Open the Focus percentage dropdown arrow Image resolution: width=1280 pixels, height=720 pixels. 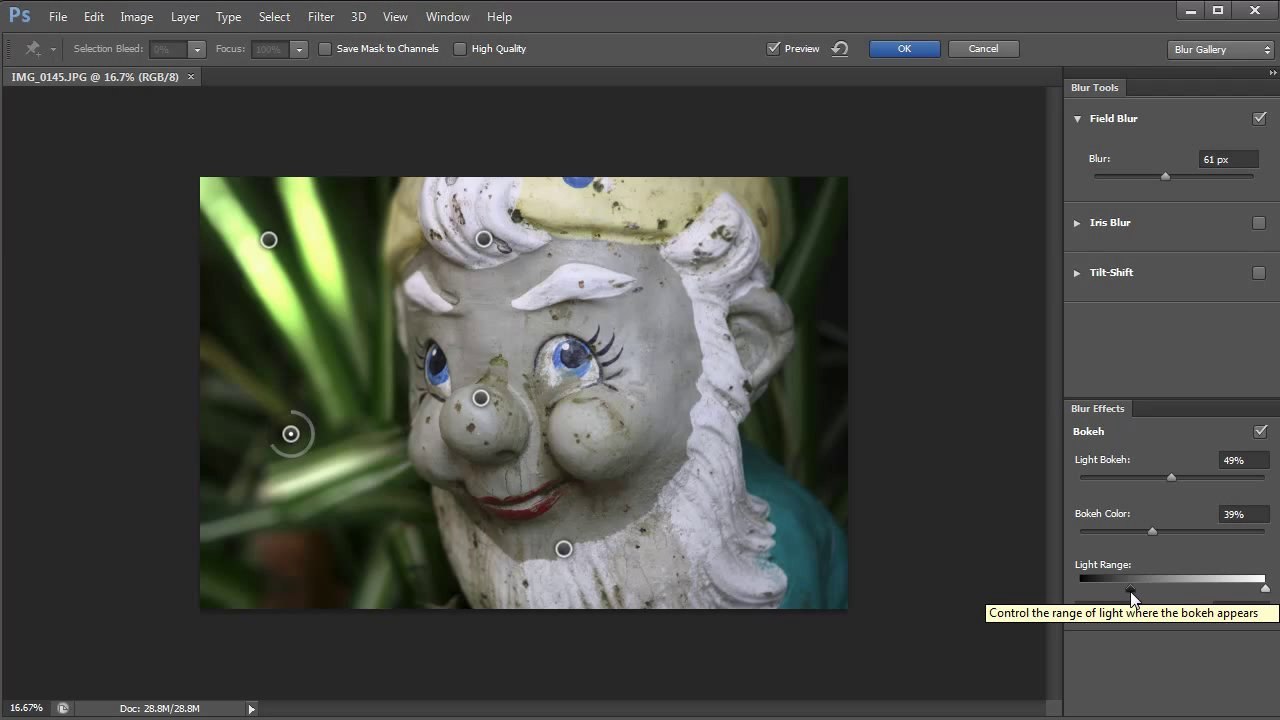click(x=299, y=49)
